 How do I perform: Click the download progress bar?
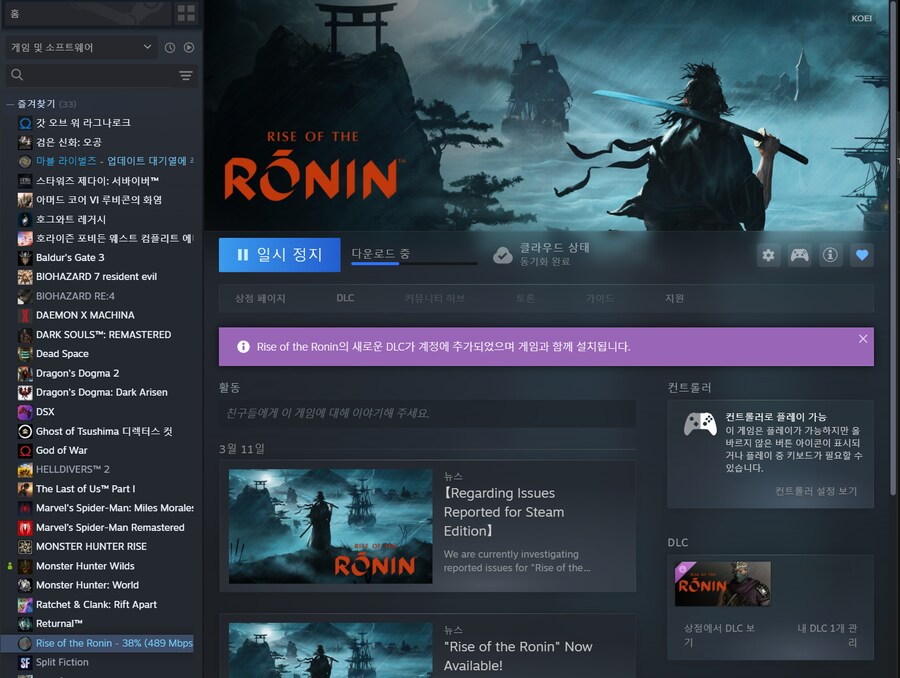pos(415,262)
